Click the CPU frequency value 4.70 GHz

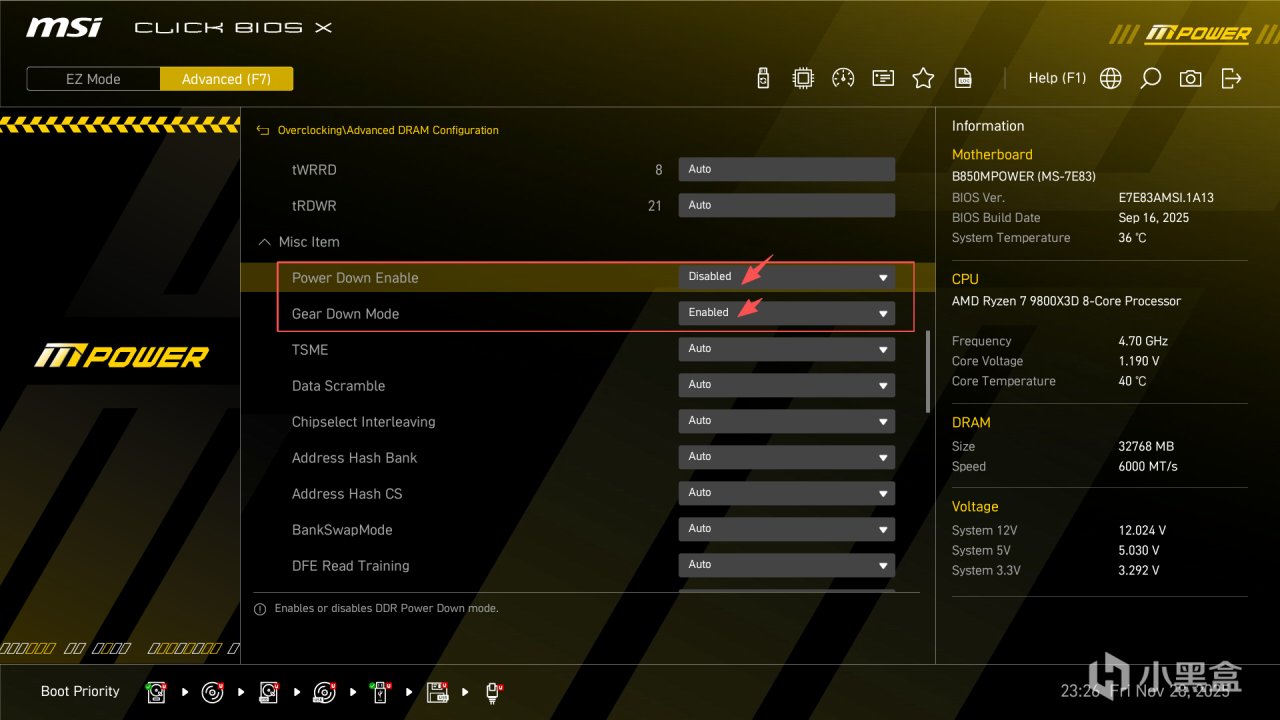[1143, 341]
